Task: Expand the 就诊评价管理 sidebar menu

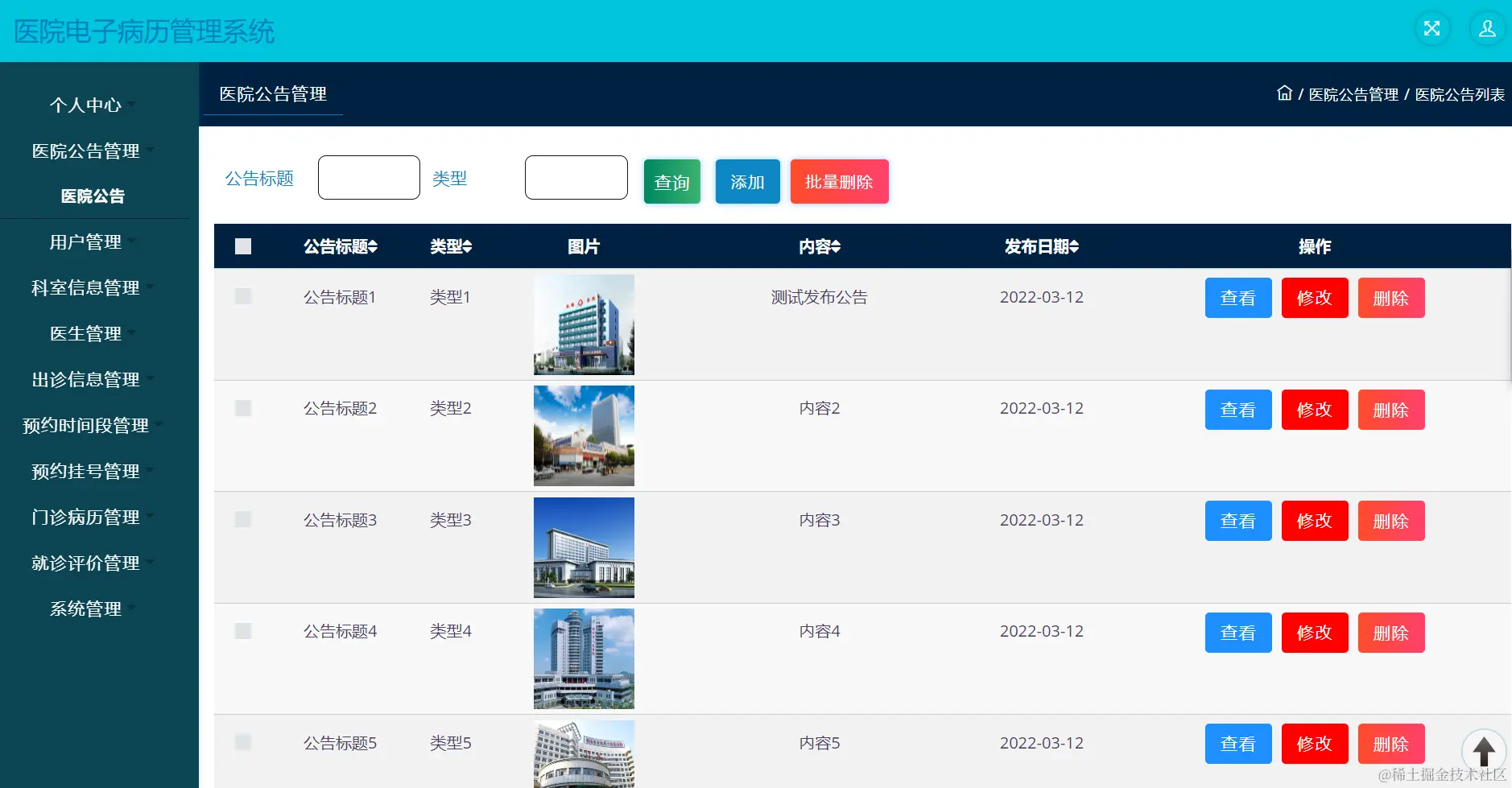Action: [93, 563]
